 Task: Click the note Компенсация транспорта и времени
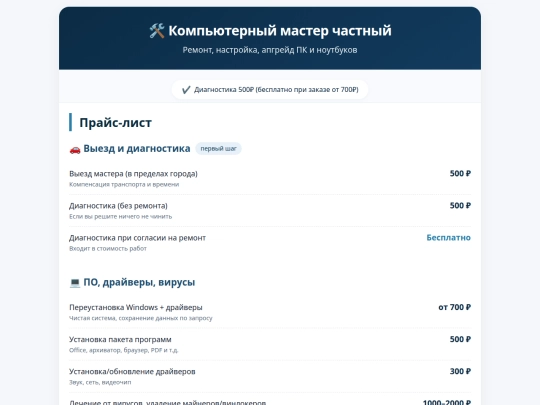tap(124, 184)
